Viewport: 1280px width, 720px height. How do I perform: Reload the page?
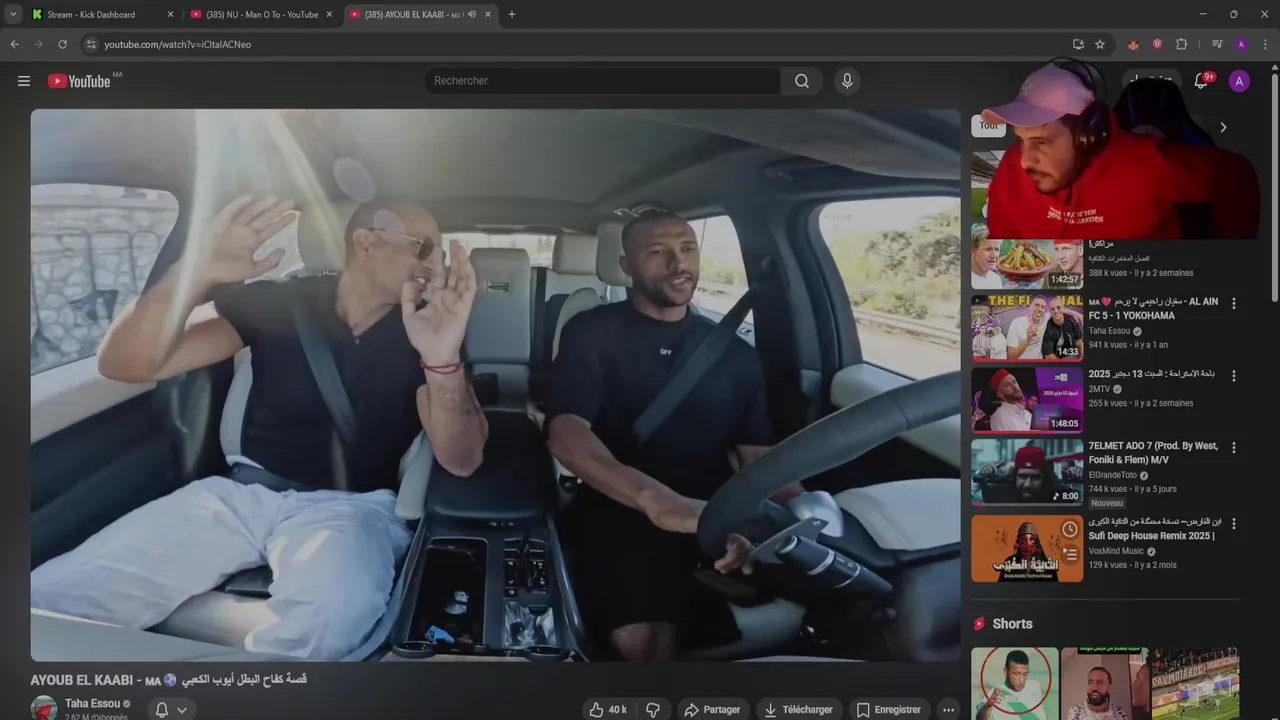coord(62,44)
